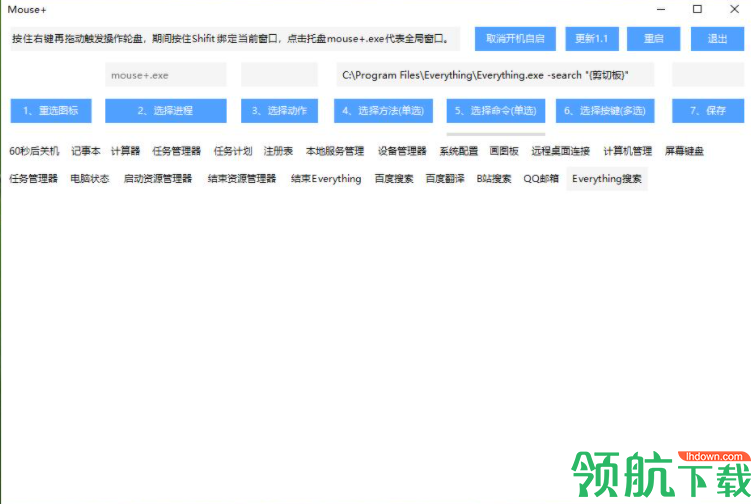Select the highlighted Everything搜索 command

(607, 179)
